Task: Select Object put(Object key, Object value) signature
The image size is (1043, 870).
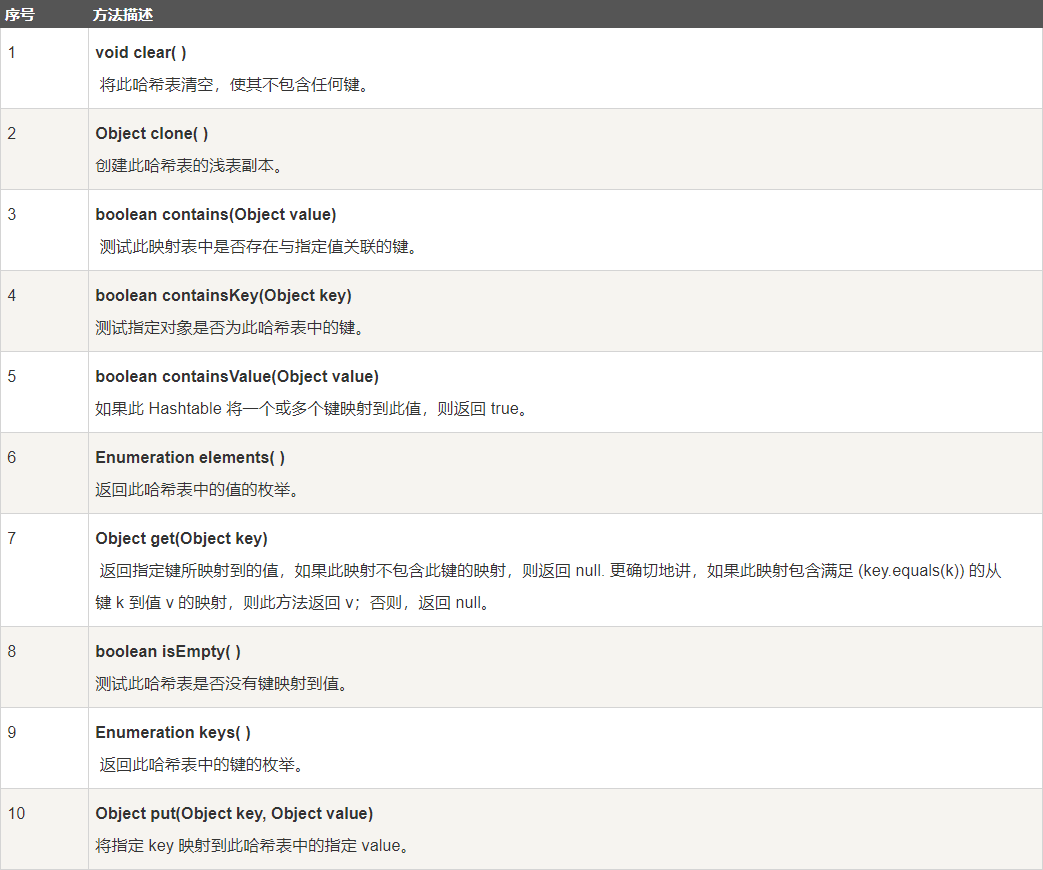Action: coord(234,814)
